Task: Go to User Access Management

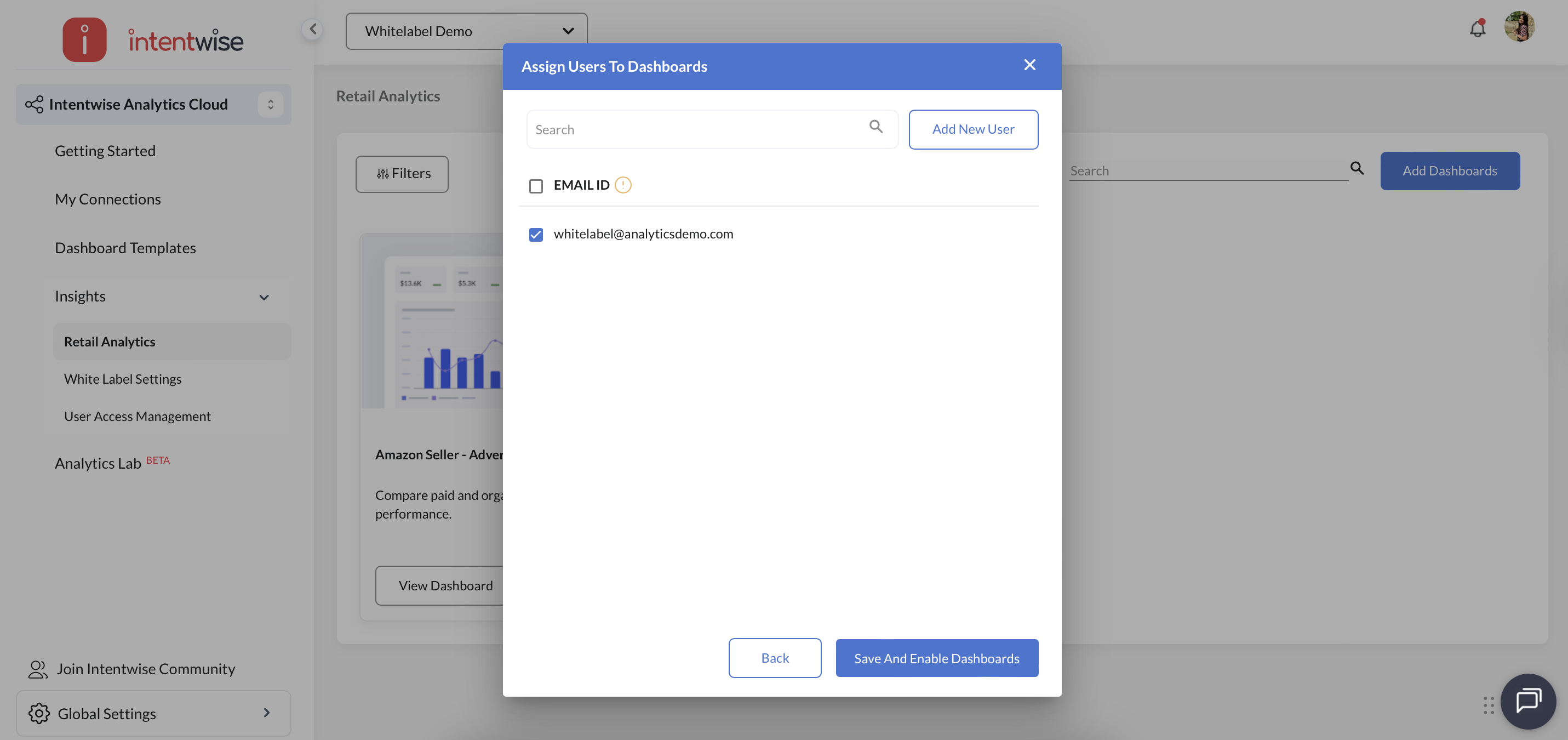Action: [x=138, y=416]
